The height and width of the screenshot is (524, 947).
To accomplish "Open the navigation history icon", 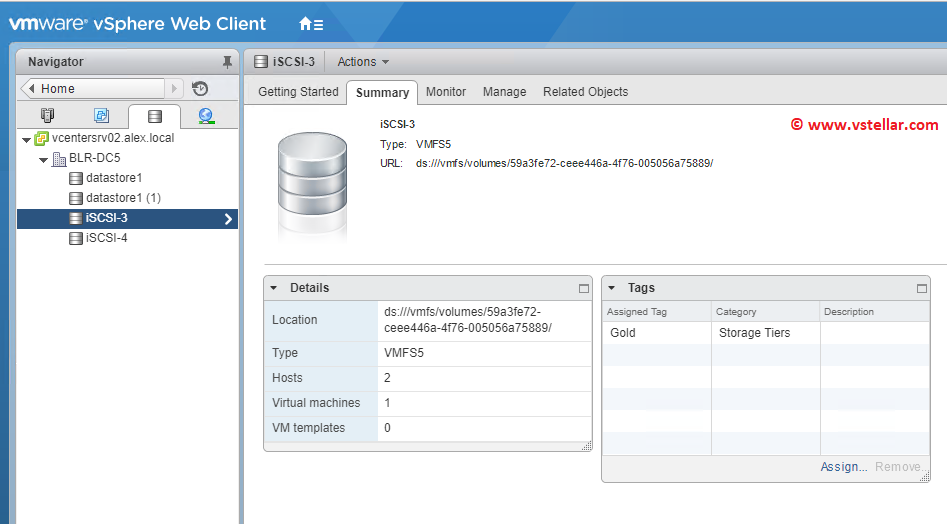I will click(200, 89).
